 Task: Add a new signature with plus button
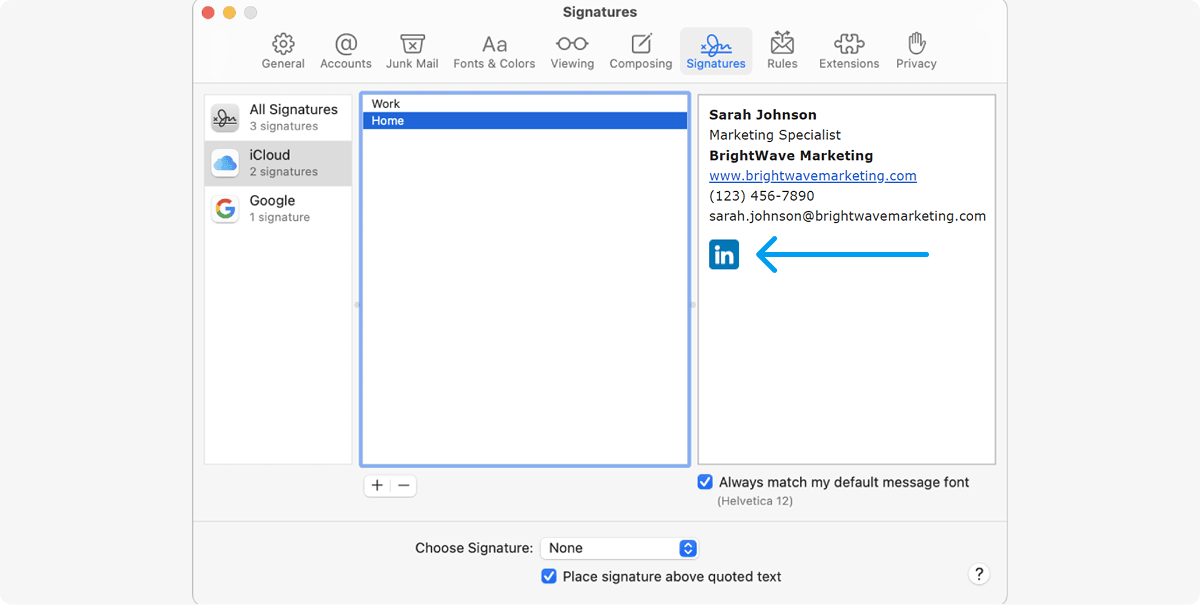377,486
